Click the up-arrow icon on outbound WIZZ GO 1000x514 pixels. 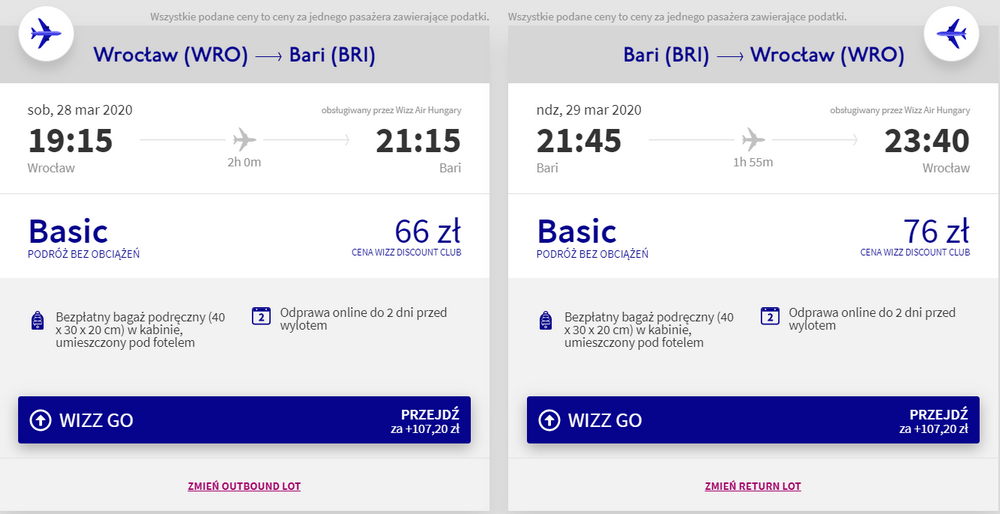41,421
